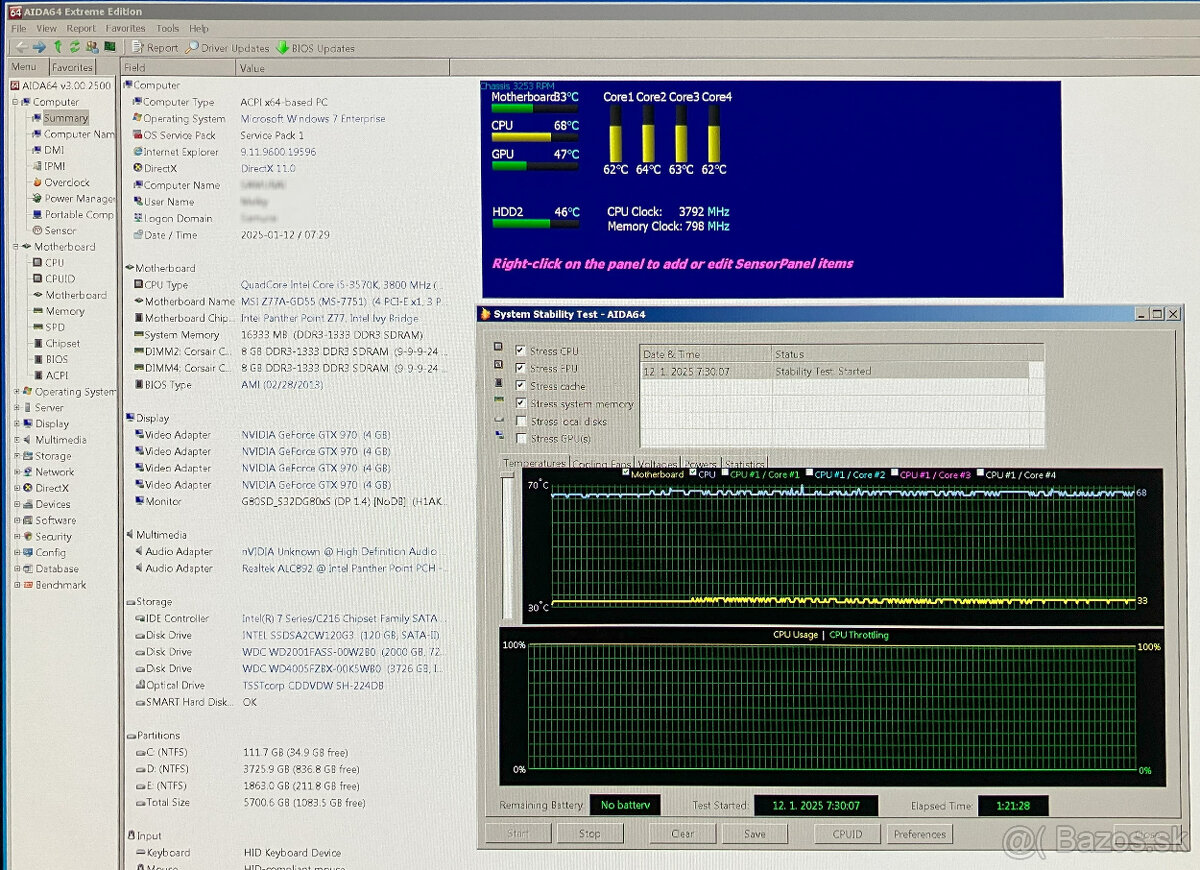Select the Sensor item in the sidebar
Viewport: 1200px width, 870px height.
click(61, 230)
